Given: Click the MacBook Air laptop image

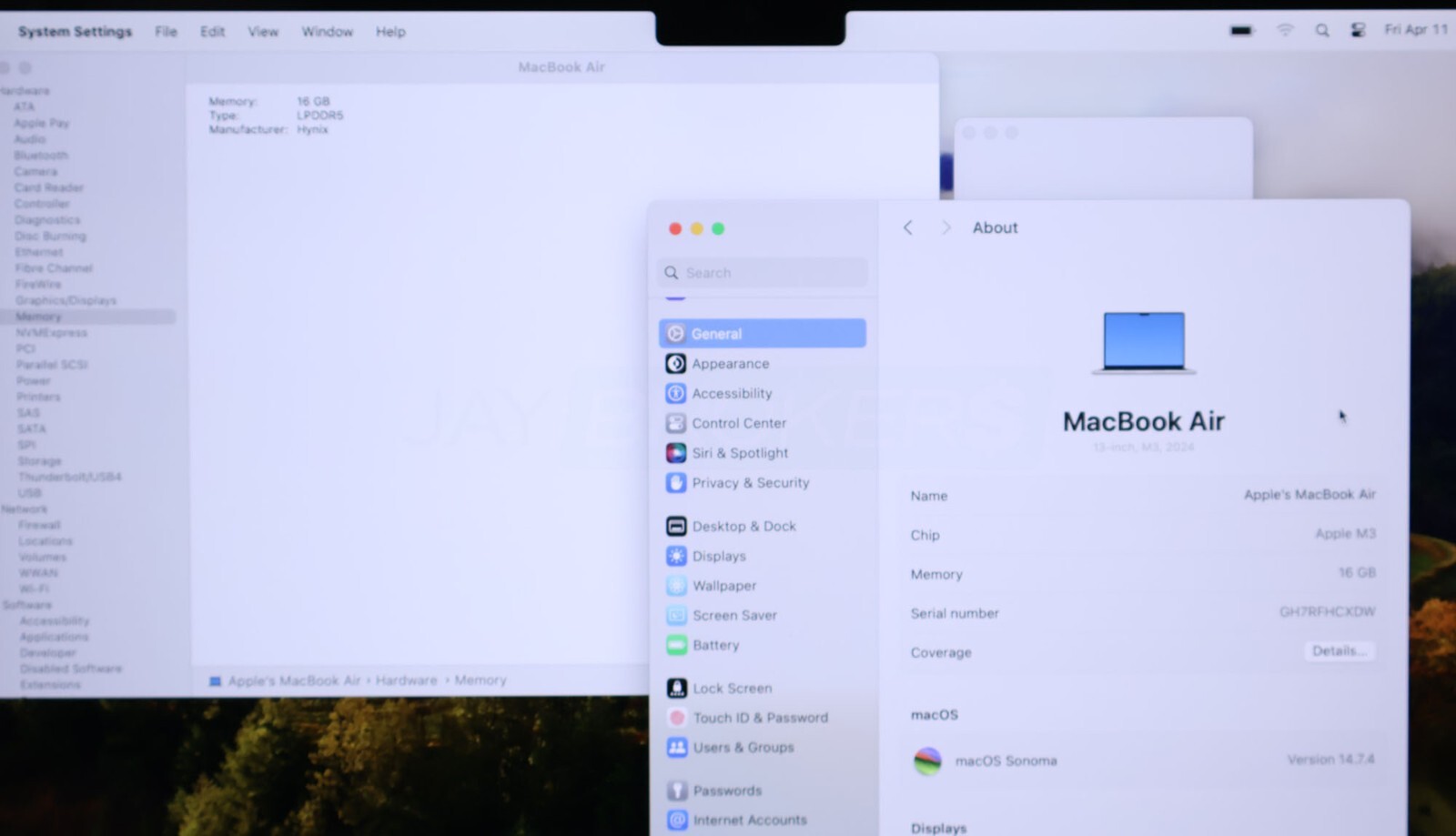Looking at the screenshot, I should coord(1144,343).
